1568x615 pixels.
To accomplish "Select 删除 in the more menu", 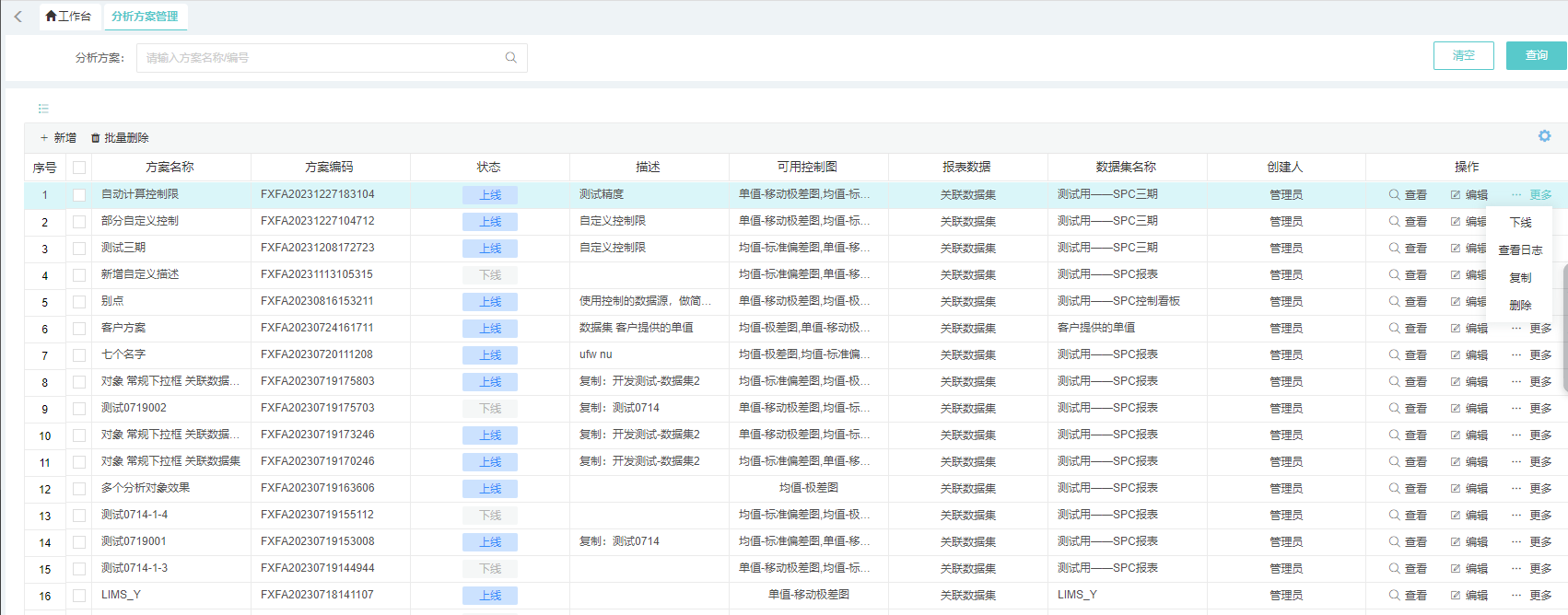I will coord(1520,306).
